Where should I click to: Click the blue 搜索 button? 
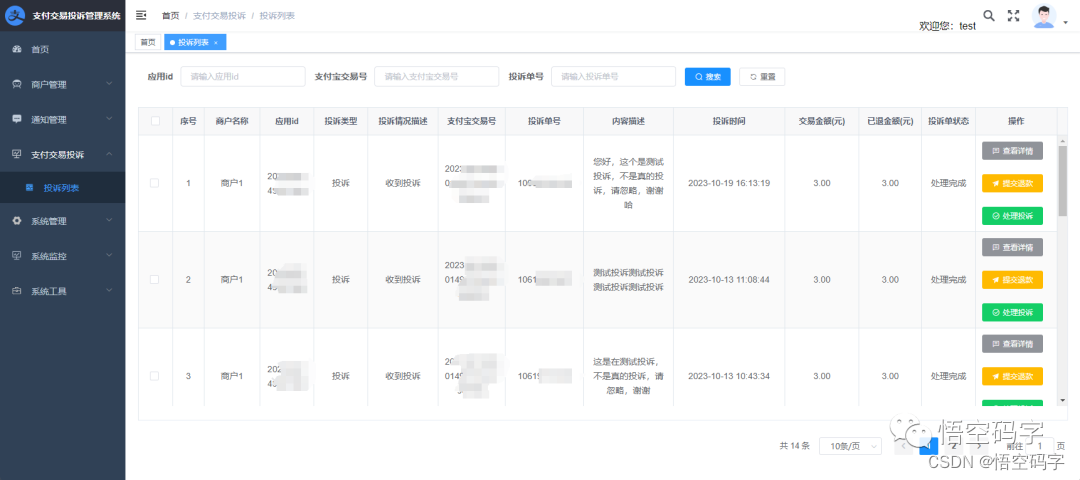click(x=707, y=76)
